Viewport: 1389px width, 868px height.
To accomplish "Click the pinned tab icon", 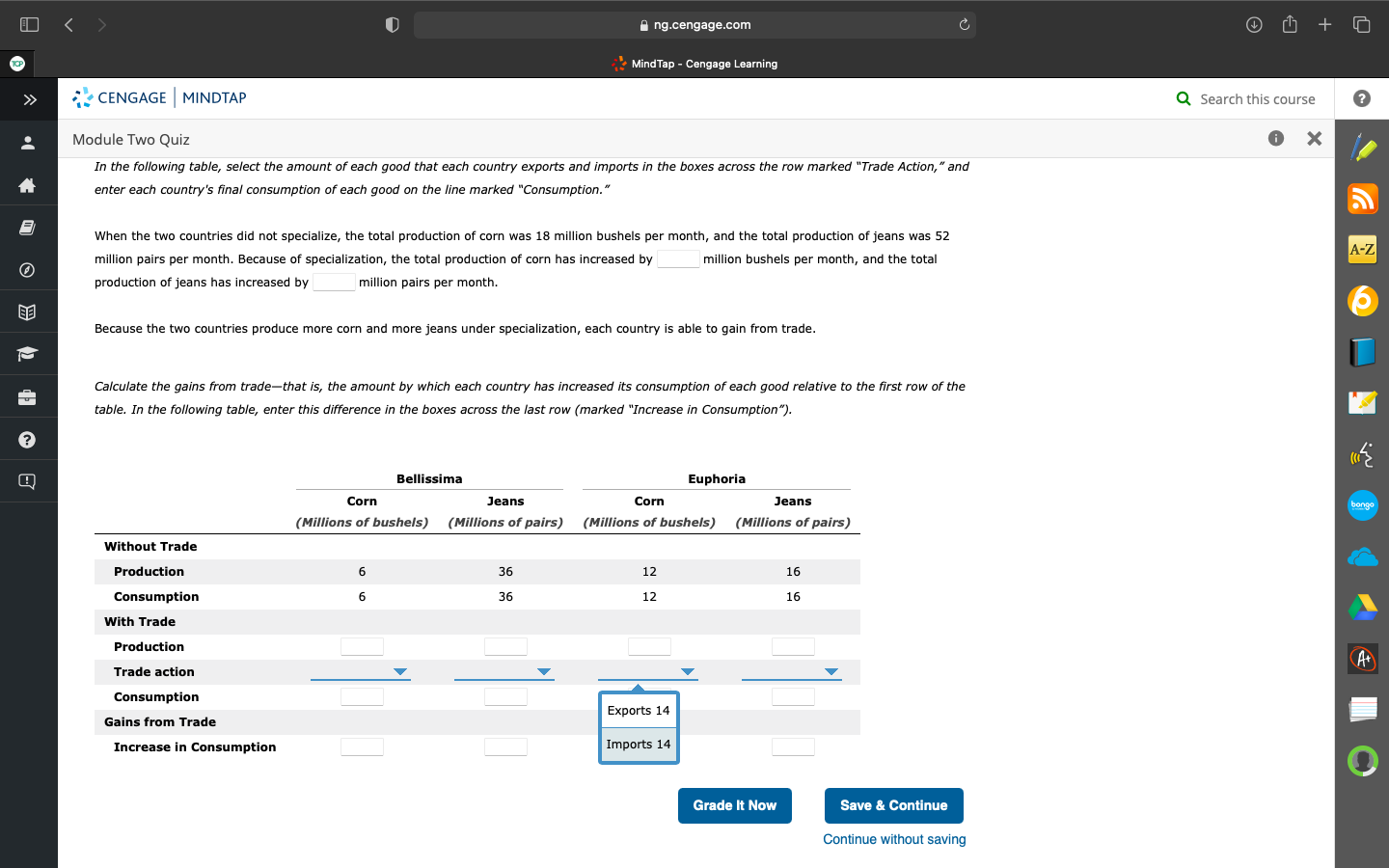I will click(16, 64).
